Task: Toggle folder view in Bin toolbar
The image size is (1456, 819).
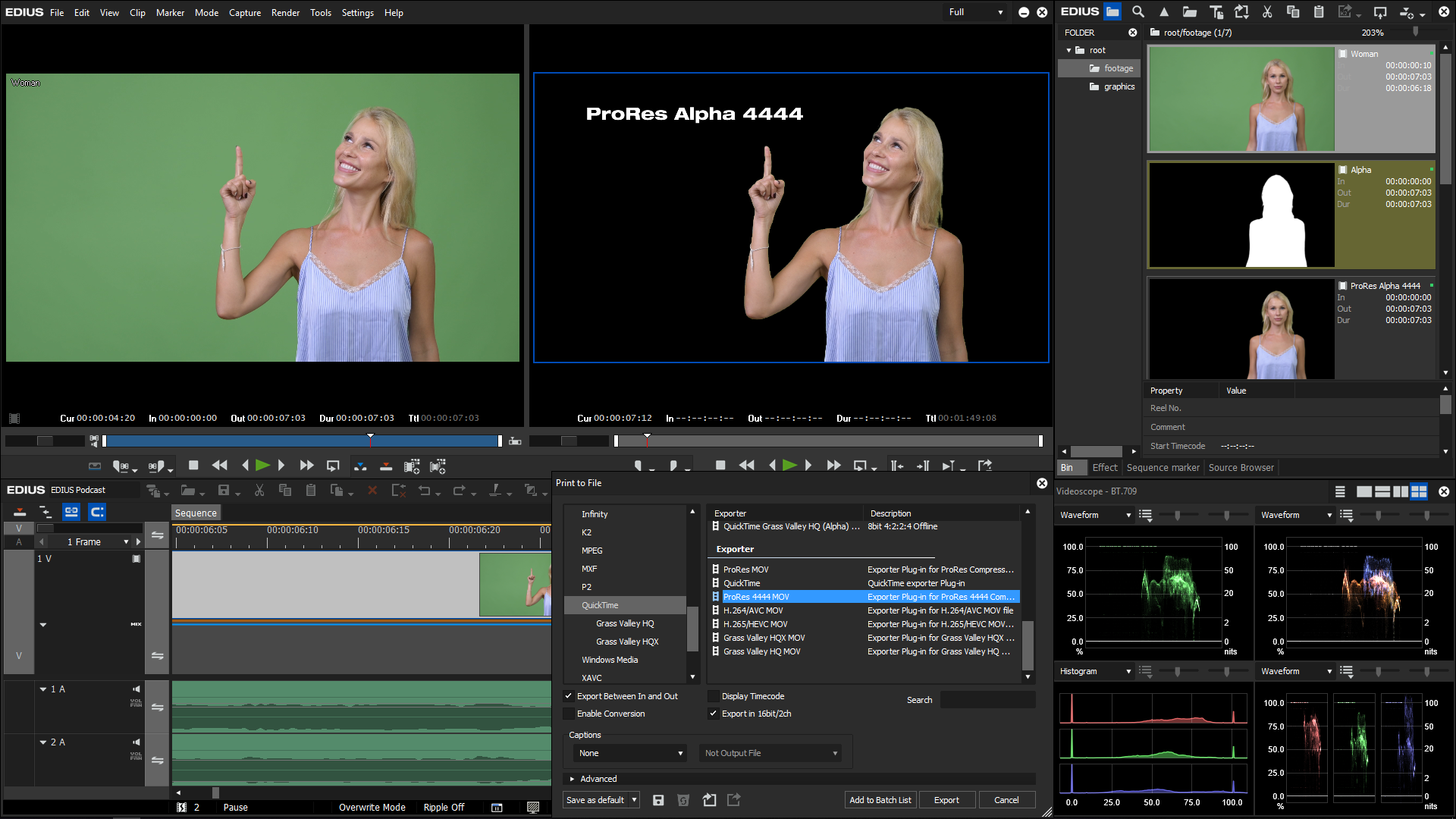Action: click(1112, 11)
